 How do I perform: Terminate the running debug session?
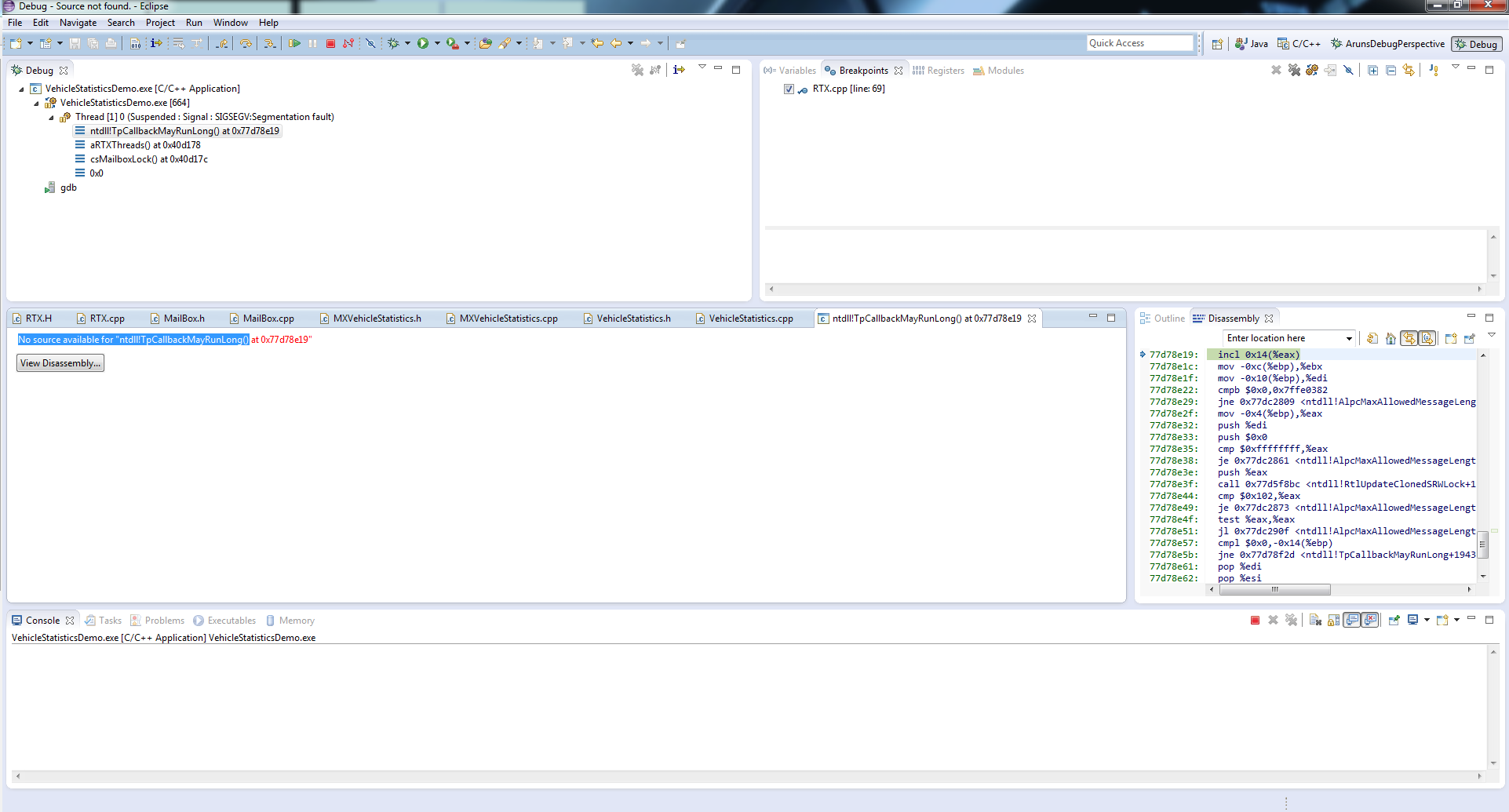point(331,43)
